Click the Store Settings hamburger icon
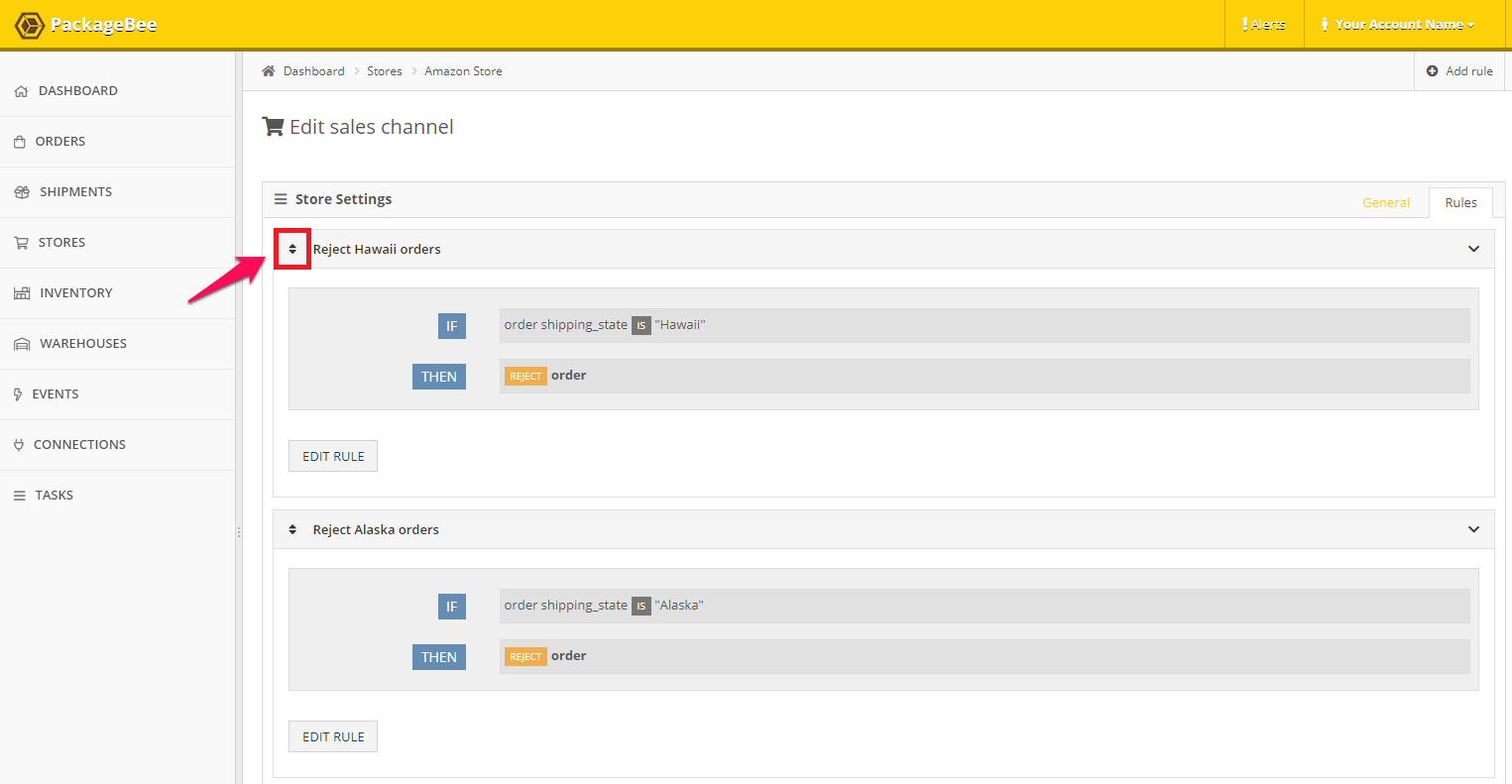The width and height of the screenshot is (1512, 784). pos(281,199)
